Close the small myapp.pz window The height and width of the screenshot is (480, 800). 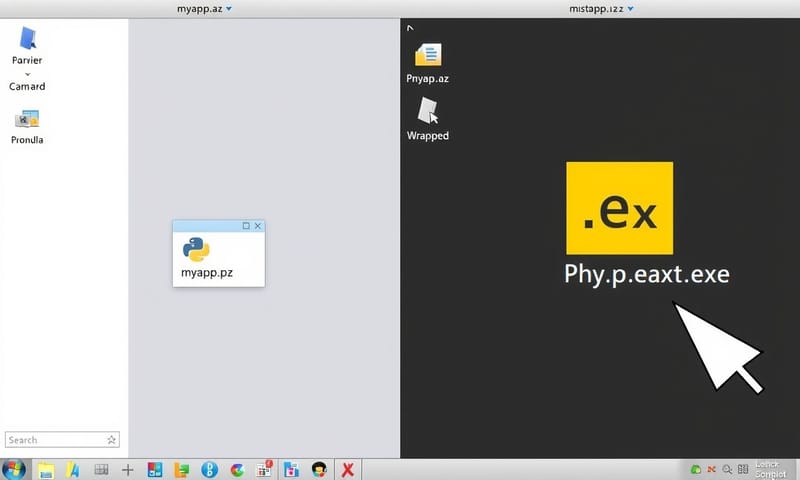258,225
